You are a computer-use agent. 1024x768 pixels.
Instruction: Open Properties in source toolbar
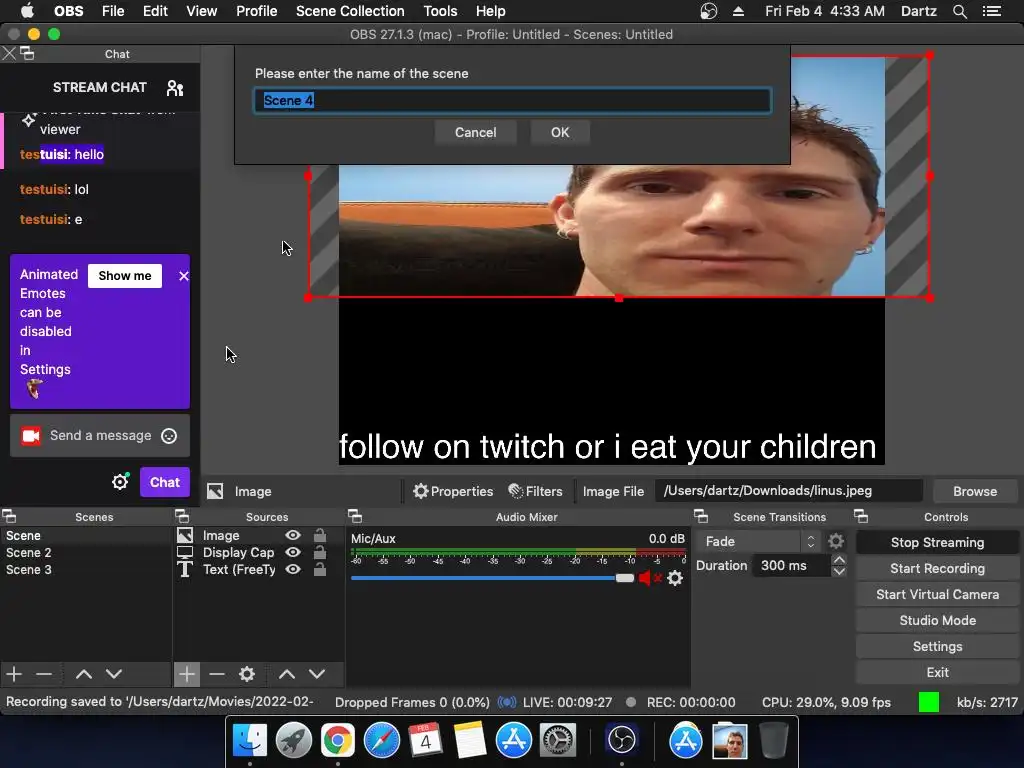453,491
